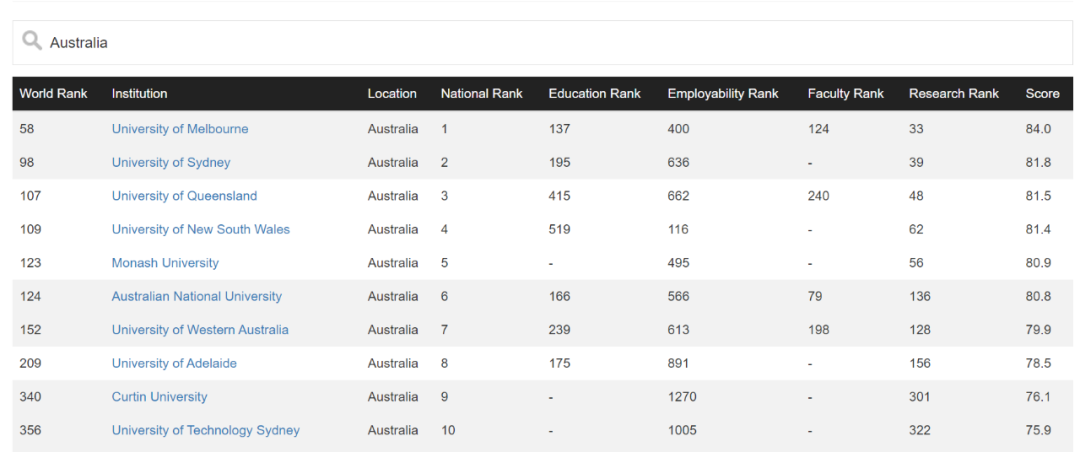Select world rank value 152
The width and height of the screenshot is (1080, 452).
coord(30,330)
